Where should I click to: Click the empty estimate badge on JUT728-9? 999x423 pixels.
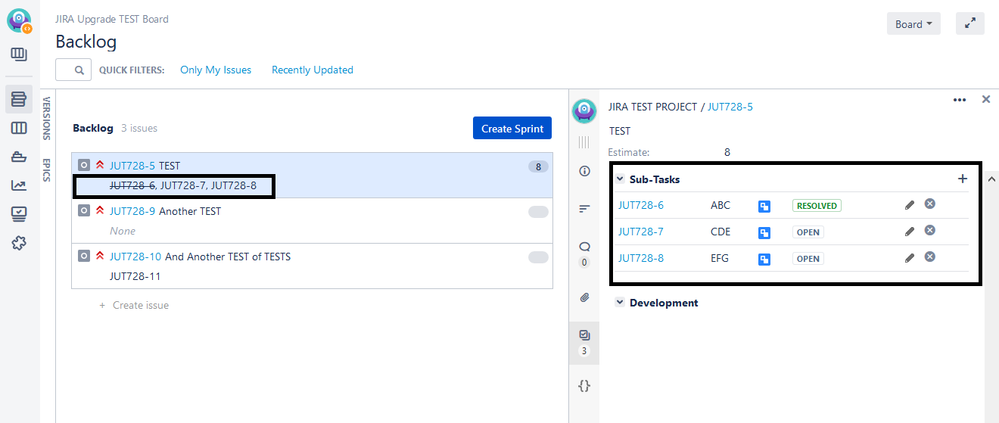pyautogui.click(x=538, y=212)
